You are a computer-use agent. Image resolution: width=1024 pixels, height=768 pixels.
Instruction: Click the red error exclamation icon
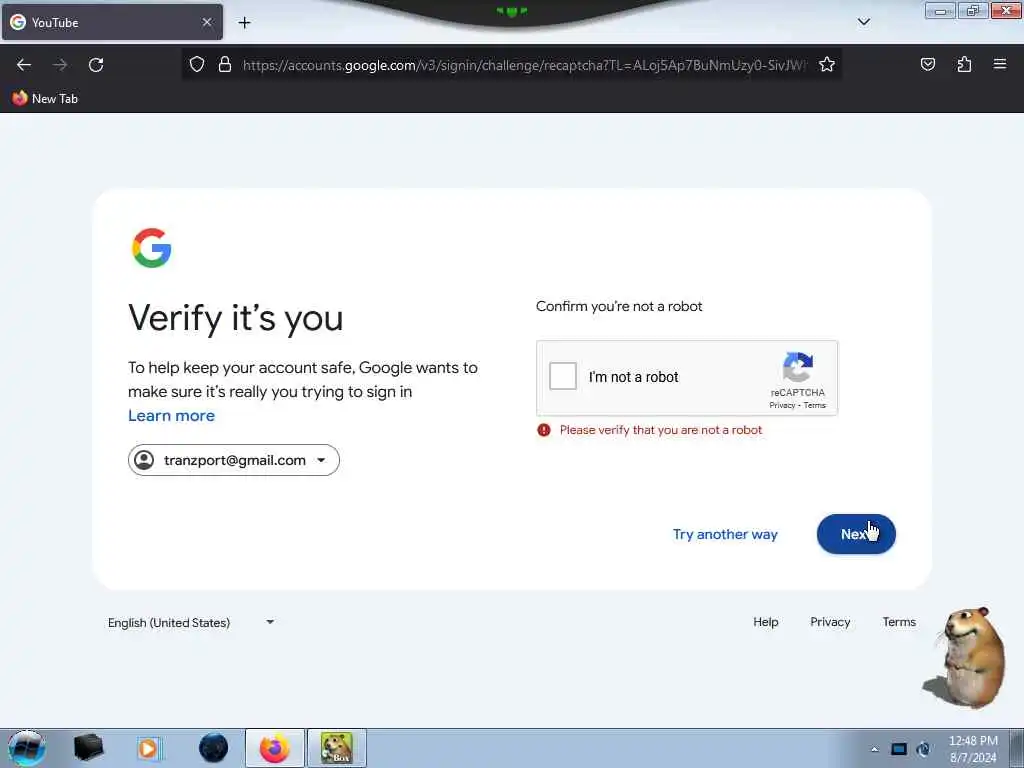click(x=543, y=430)
